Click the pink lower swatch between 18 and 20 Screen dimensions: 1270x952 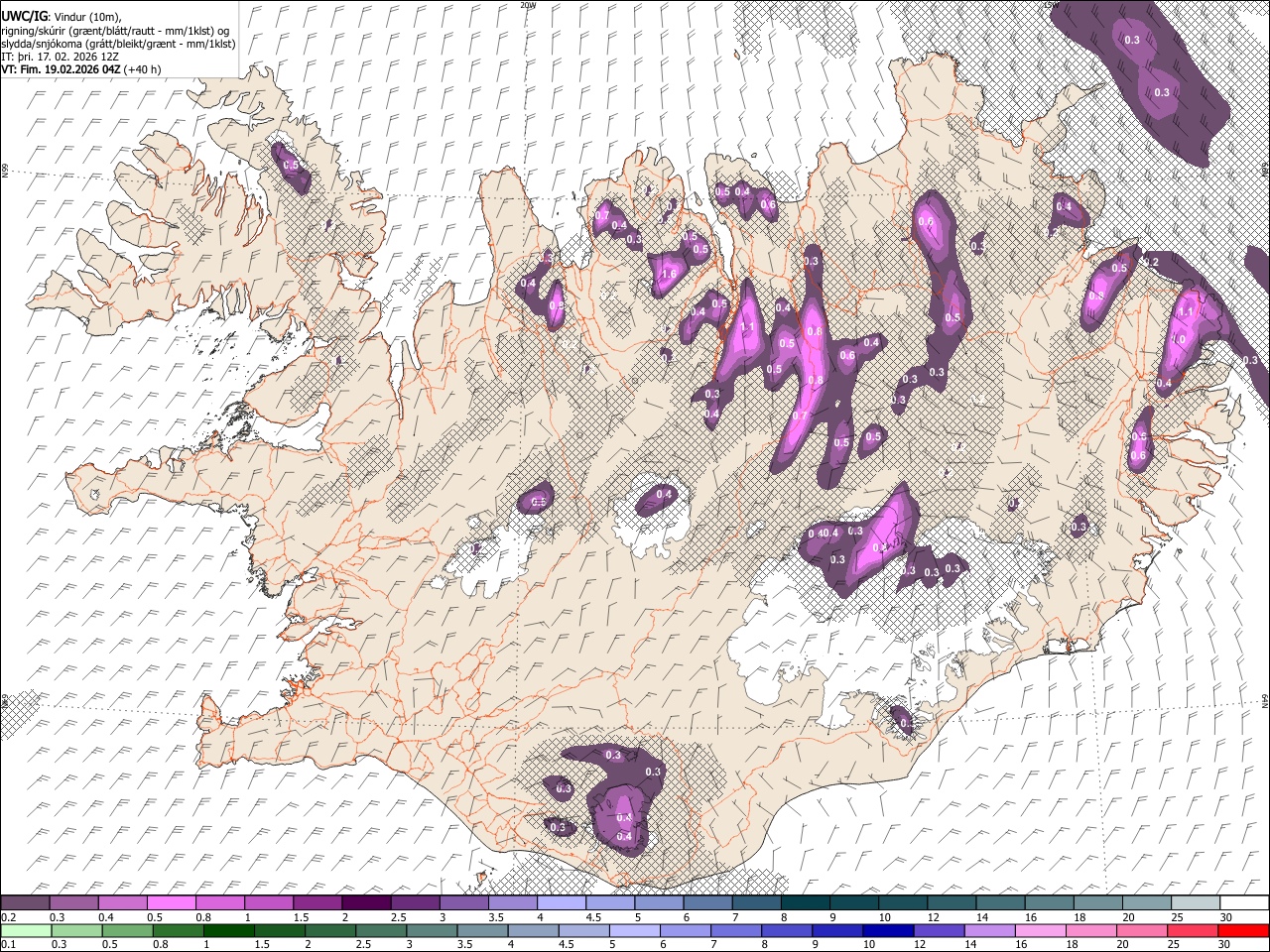tap(1090, 930)
